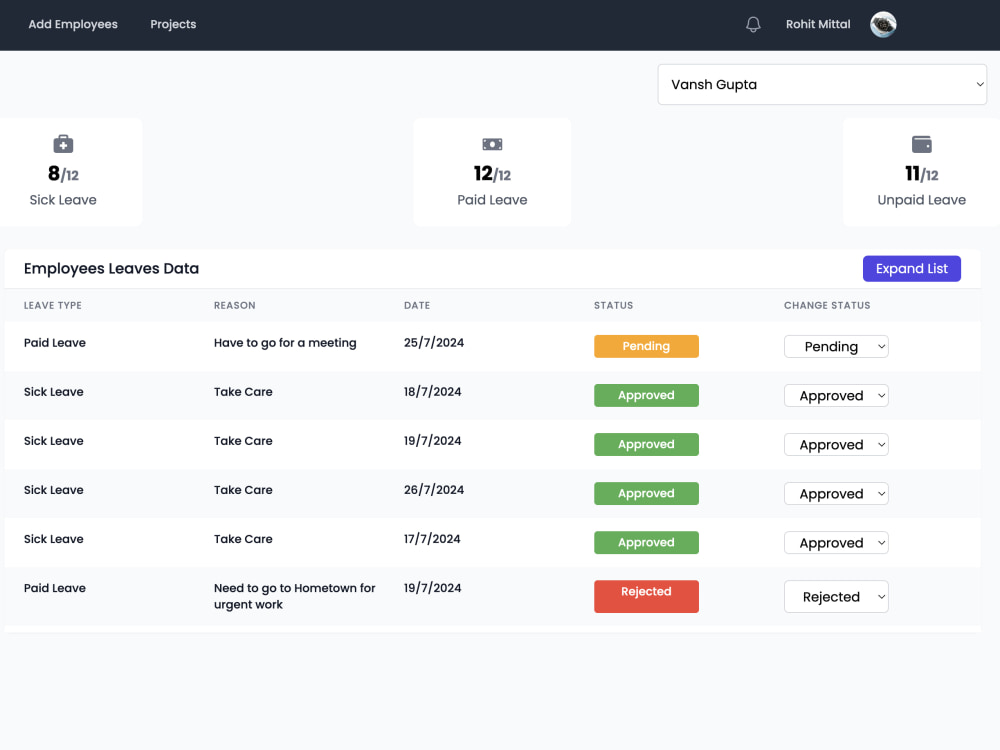The height and width of the screenshot is (750, 1000).
Task: Click the Unpaid Leave wallet icon
Action: pyautogui.click(x=922, y=144)
